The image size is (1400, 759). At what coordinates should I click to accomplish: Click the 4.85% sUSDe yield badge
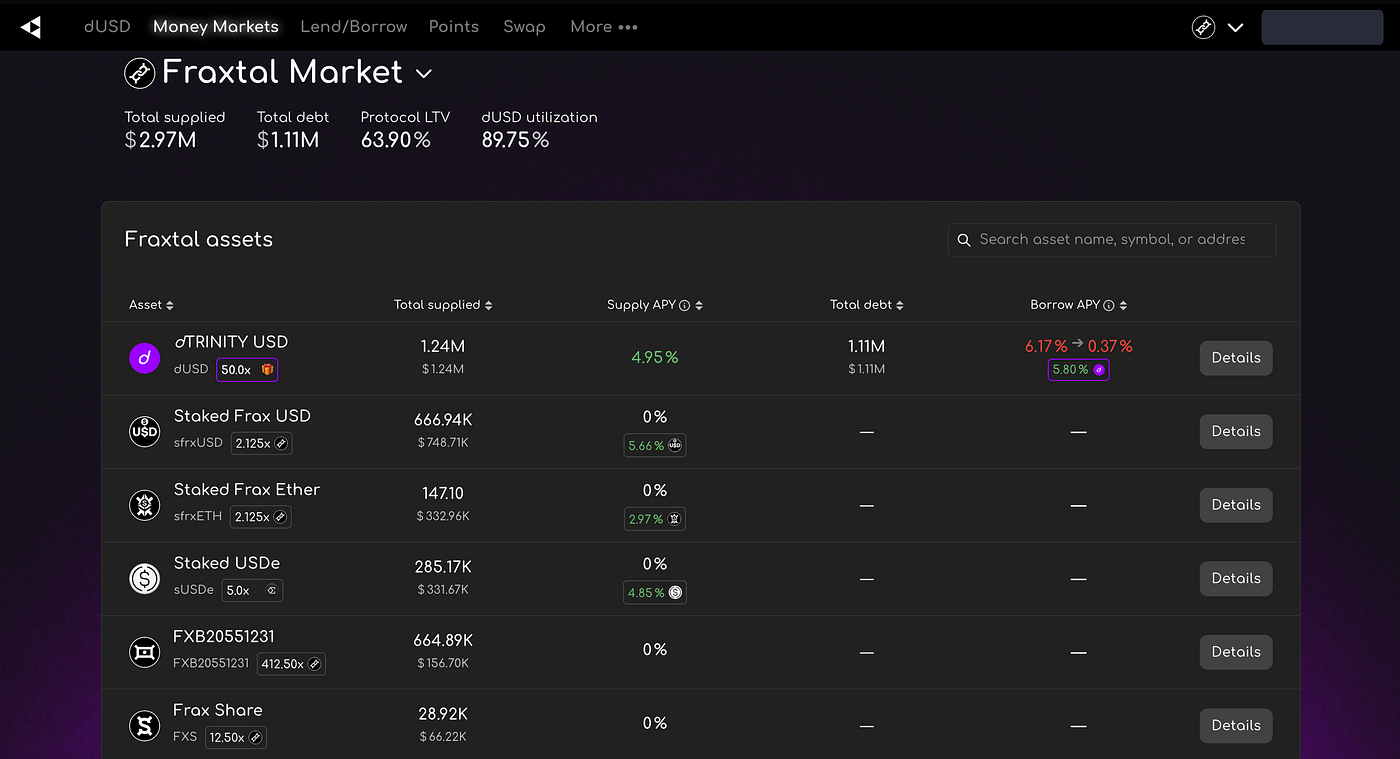point(655,593)
